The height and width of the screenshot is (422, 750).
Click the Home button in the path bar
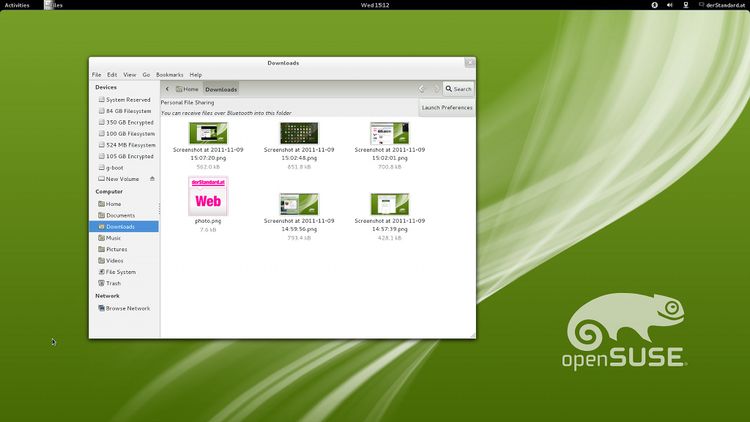[x=187, y=89]
